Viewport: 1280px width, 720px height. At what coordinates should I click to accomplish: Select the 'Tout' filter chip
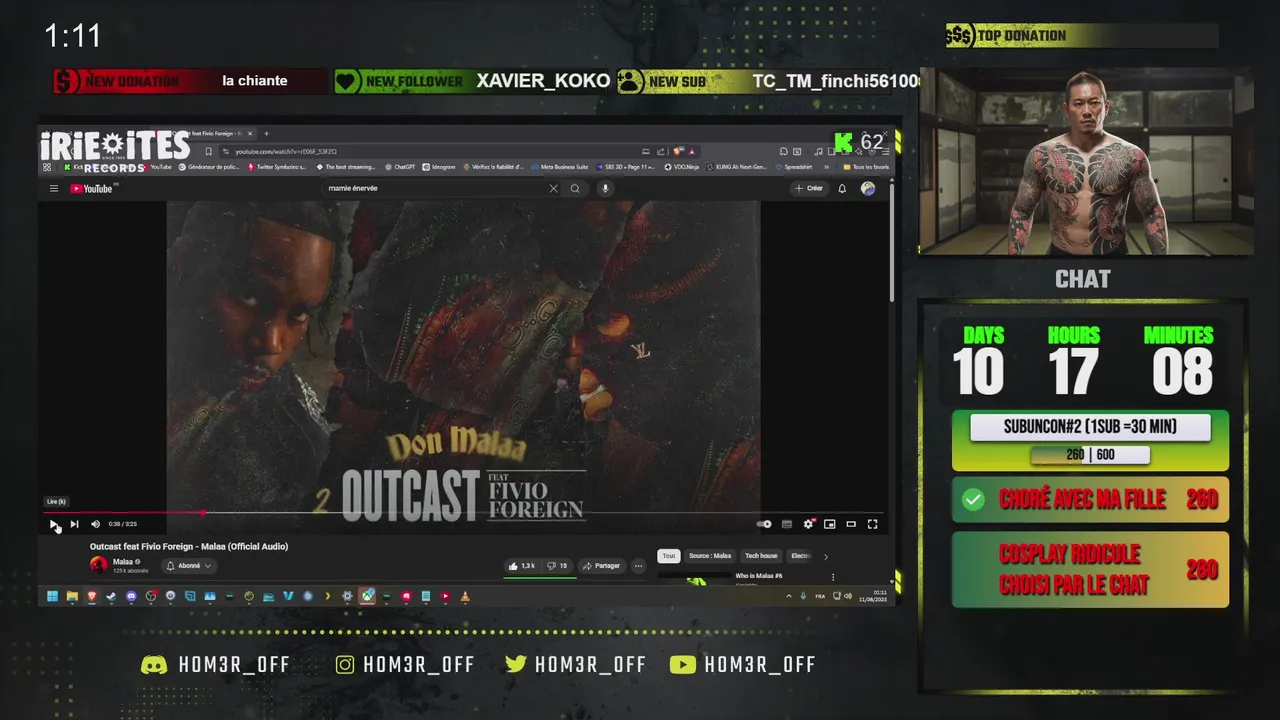(x=669, y=556)
